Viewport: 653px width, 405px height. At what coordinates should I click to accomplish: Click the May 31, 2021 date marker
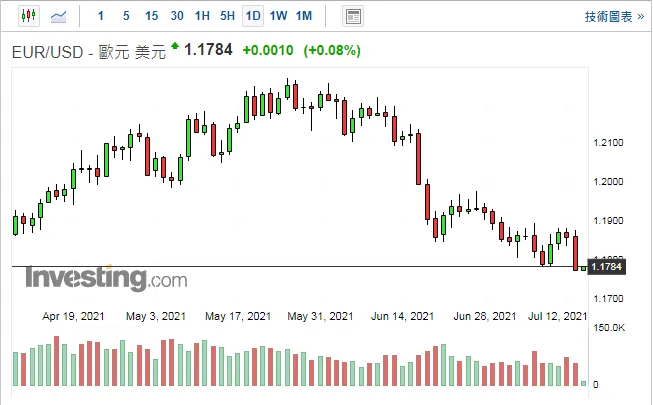320,316
